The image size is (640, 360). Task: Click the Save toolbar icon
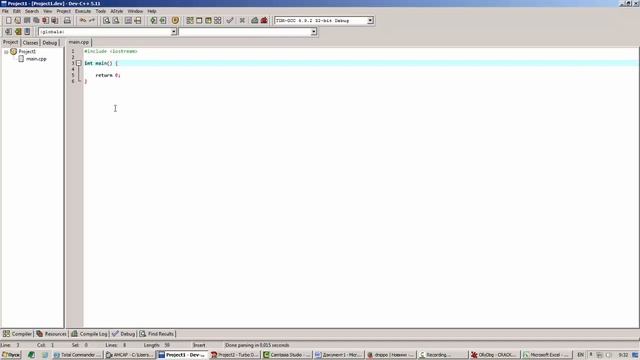(x=27, y=20)
